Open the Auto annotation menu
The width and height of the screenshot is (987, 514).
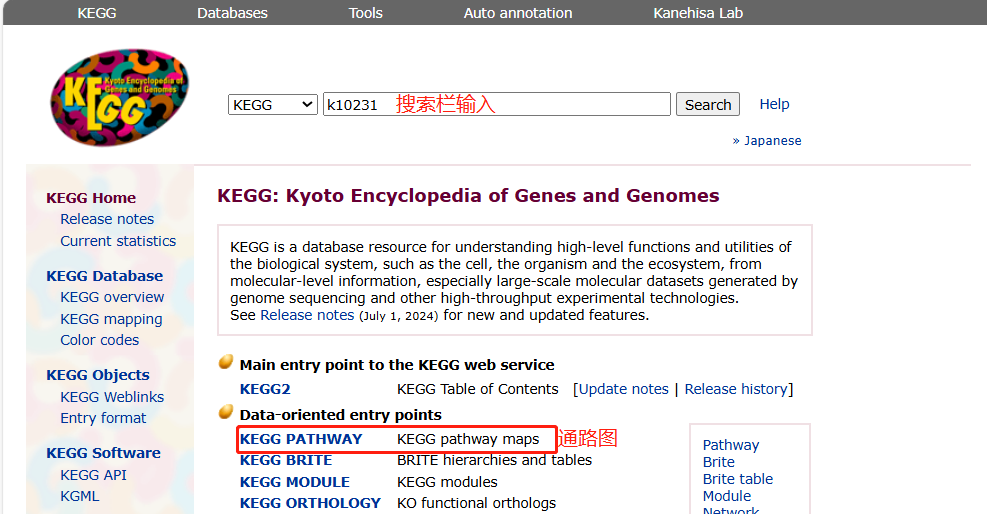tap(518, 13)
